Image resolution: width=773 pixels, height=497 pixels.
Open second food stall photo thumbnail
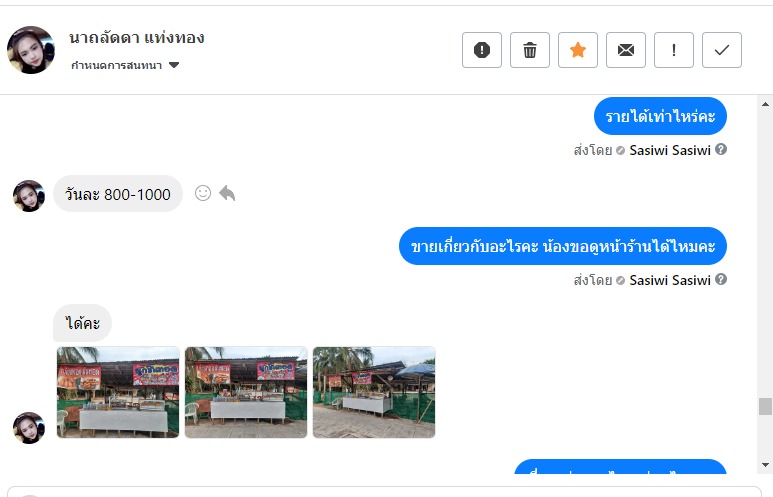[x=246, y=392]
